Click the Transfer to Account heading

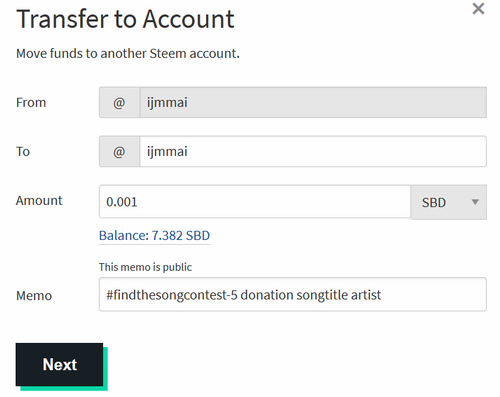tap(125, 19)
